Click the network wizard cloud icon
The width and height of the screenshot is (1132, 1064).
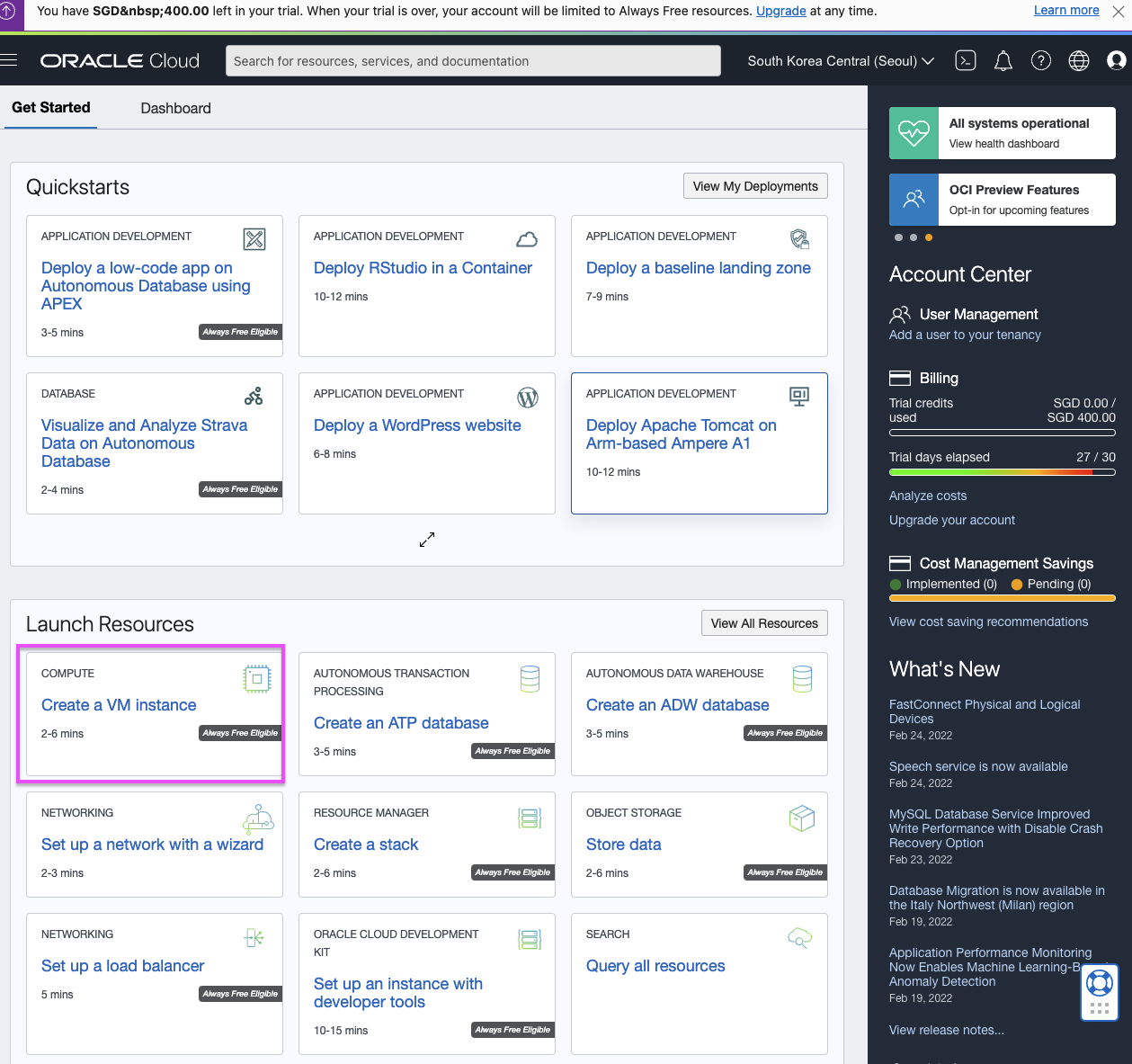point(258,818)
